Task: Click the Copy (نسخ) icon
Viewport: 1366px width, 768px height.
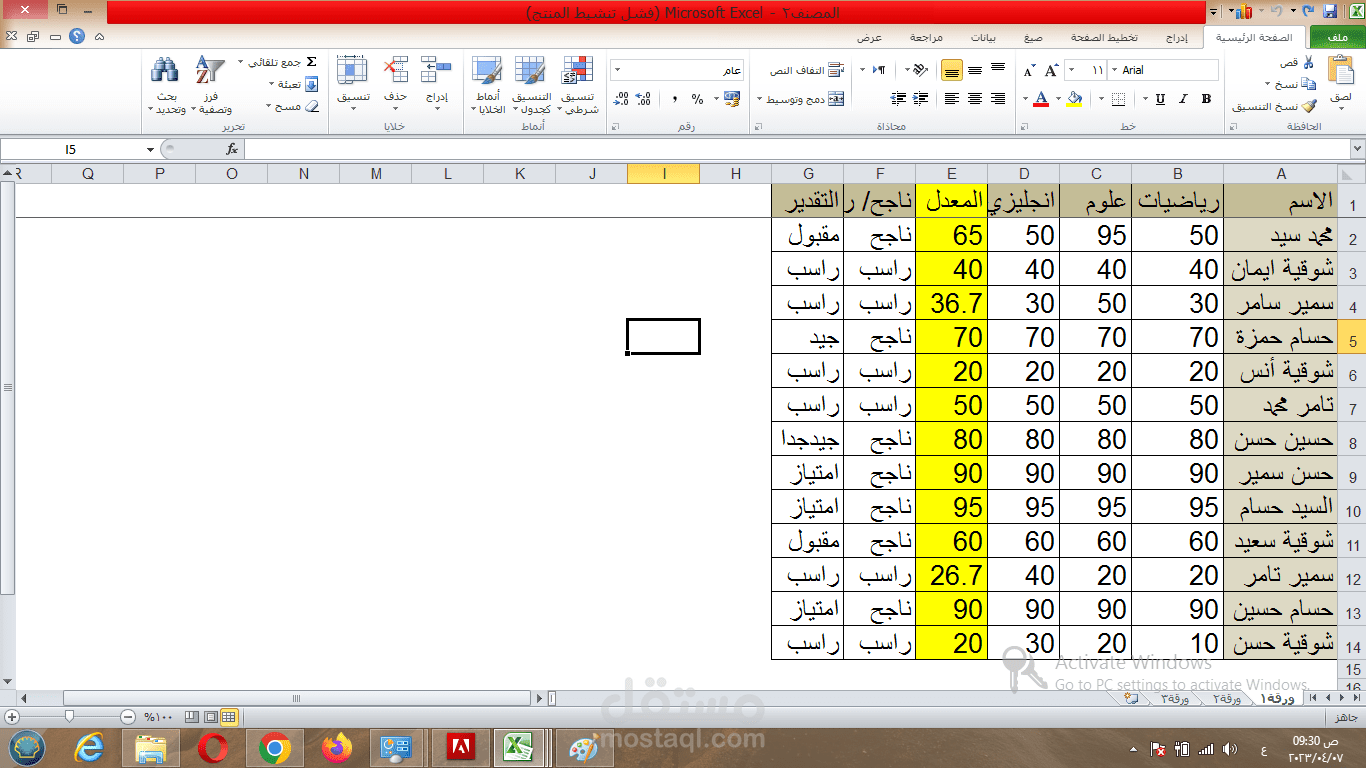Action: 1309,84
